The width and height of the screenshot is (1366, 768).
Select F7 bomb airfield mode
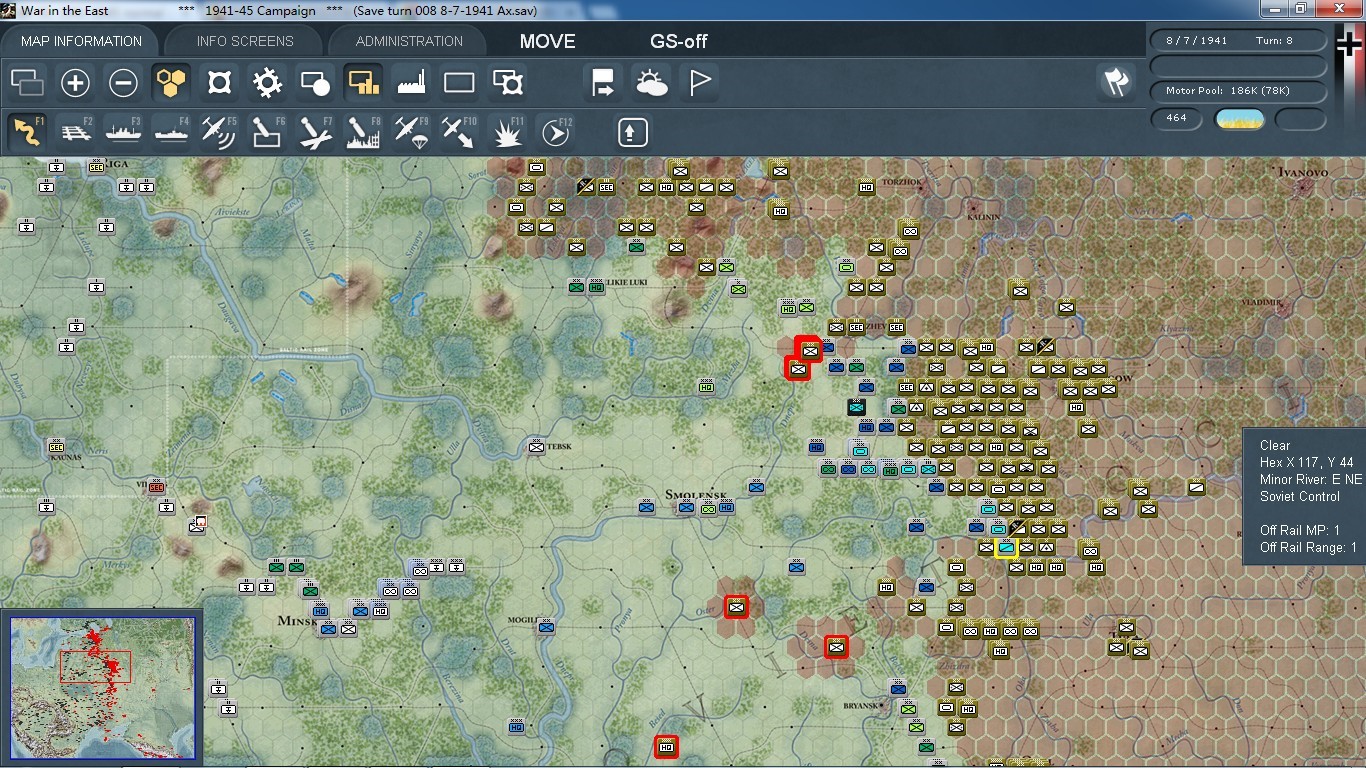point(315,131)
